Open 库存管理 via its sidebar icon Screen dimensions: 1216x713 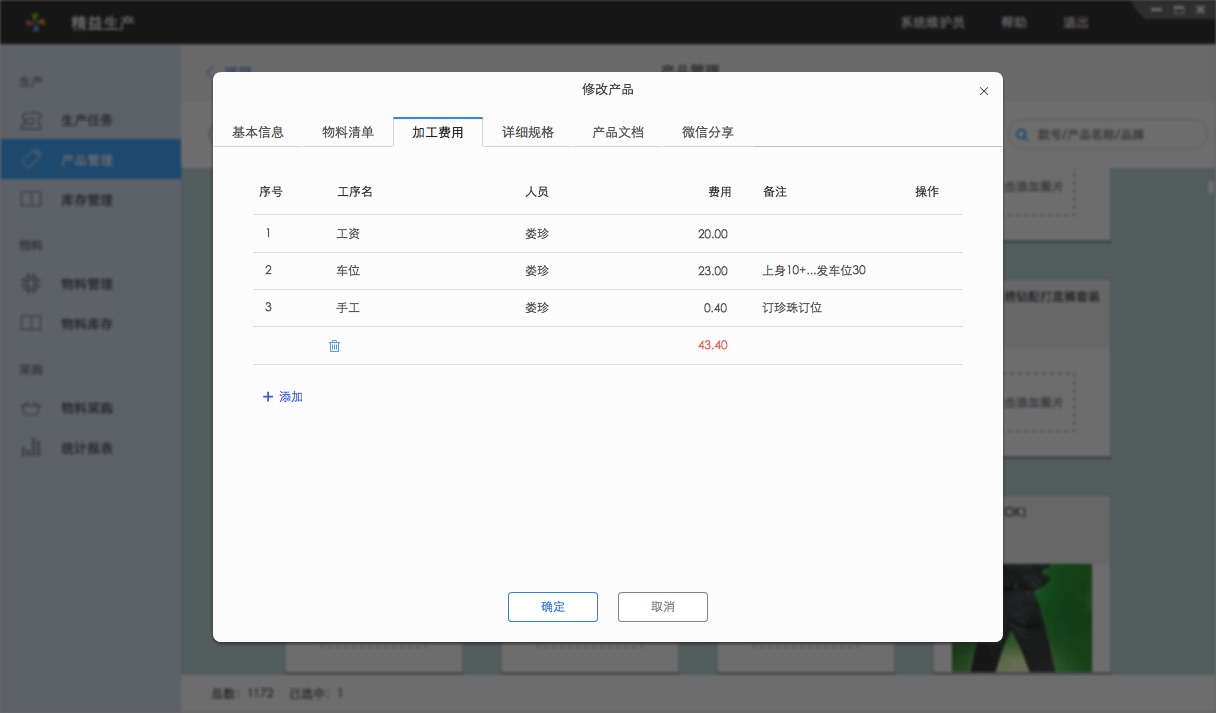click(x=32, y=199)
